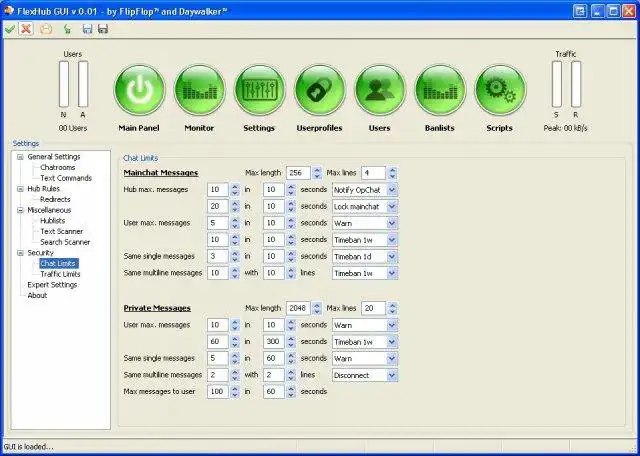The height and width of the screenshot is (456, 640).
Task: Select Hub Rules tree label
Action: click(x=43, y=189)
